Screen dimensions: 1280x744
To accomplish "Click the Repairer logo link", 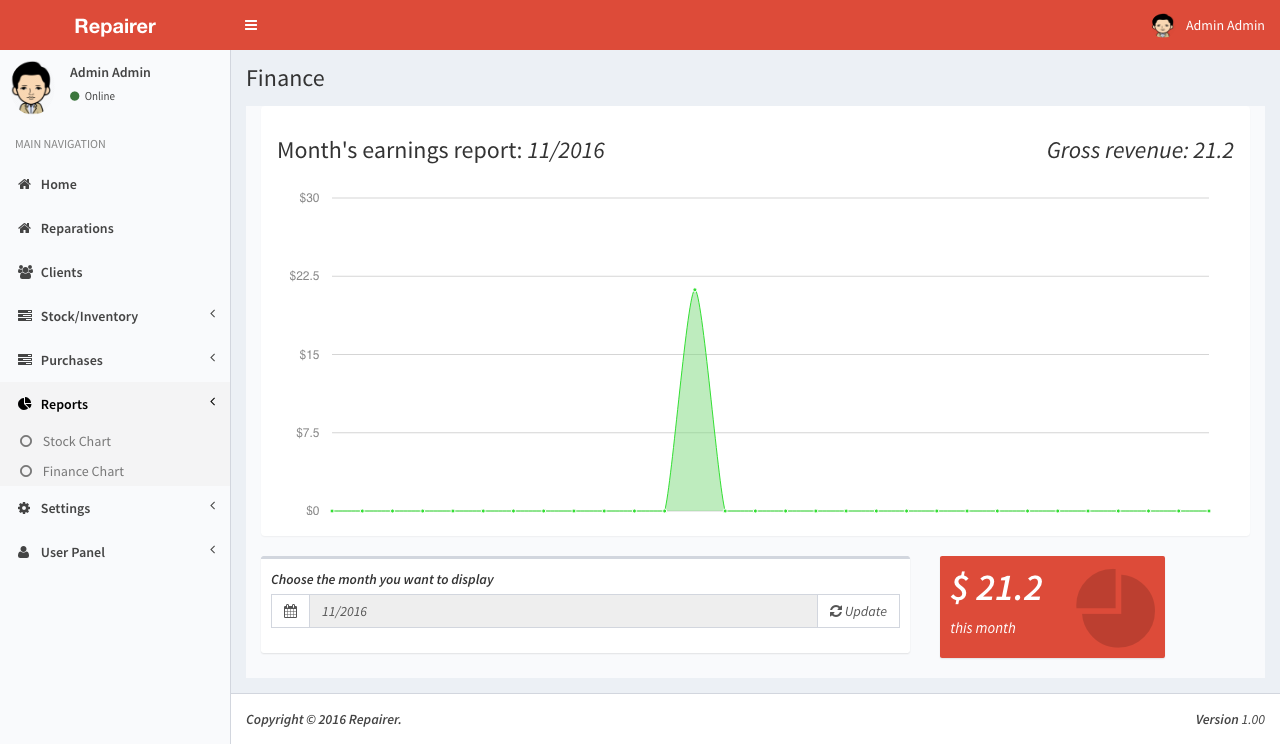I will pyautogui.click(x=115, y=26).
